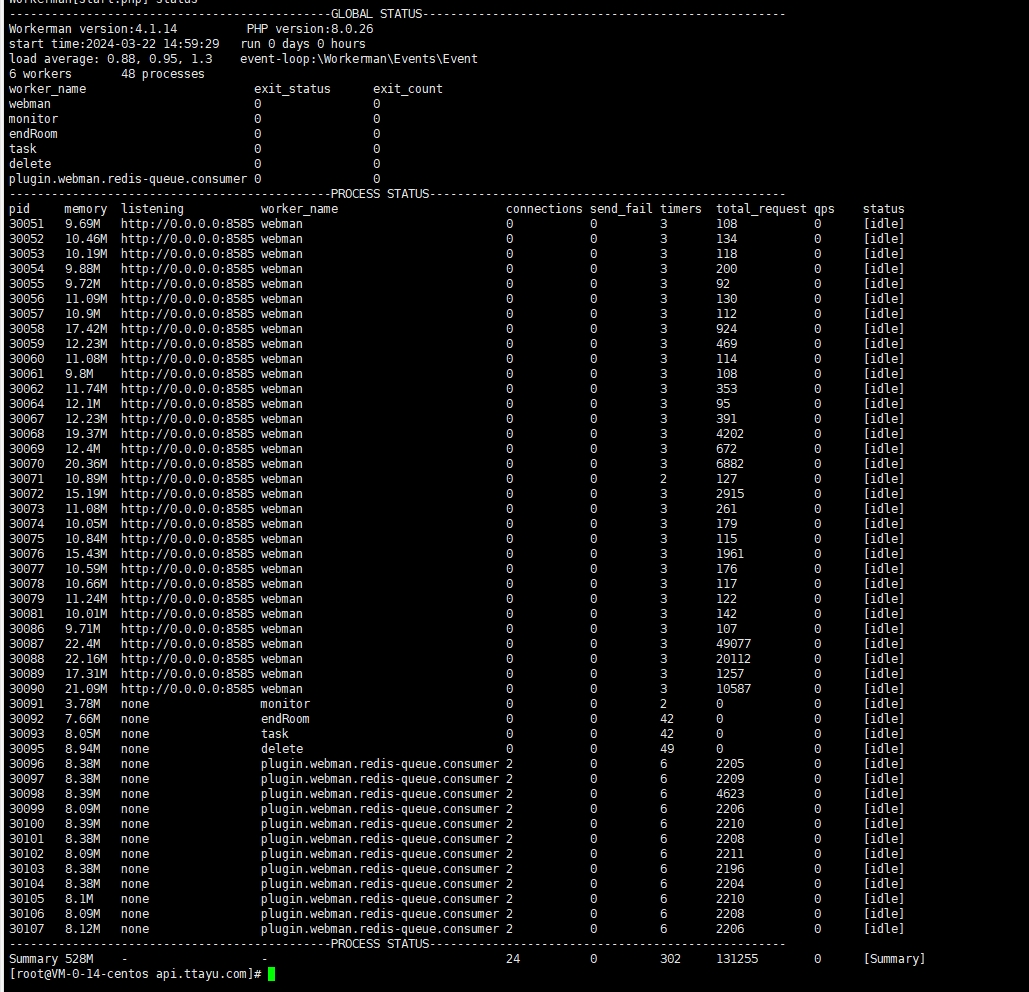Click total_request value '1961'

coord(730,554)
